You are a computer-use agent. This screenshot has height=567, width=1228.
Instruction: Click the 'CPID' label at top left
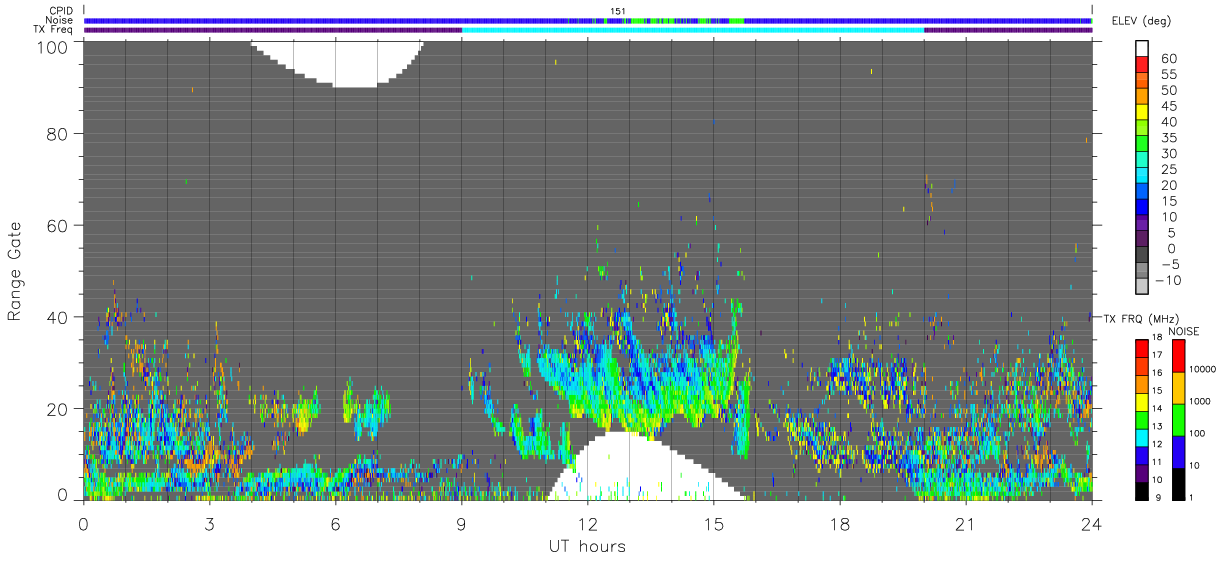point(60,11)
